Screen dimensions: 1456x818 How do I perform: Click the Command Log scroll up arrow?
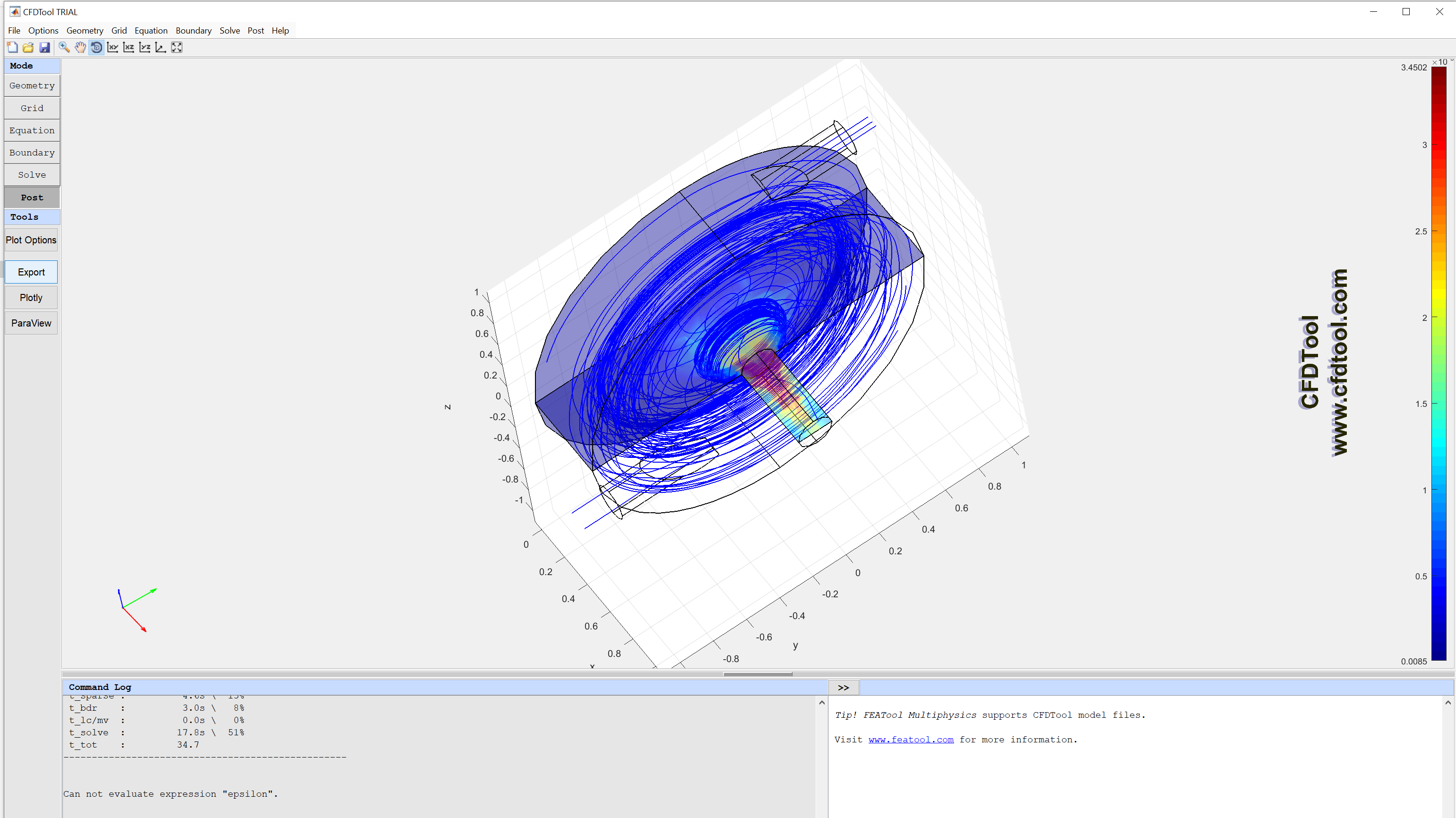coord(821,702)
